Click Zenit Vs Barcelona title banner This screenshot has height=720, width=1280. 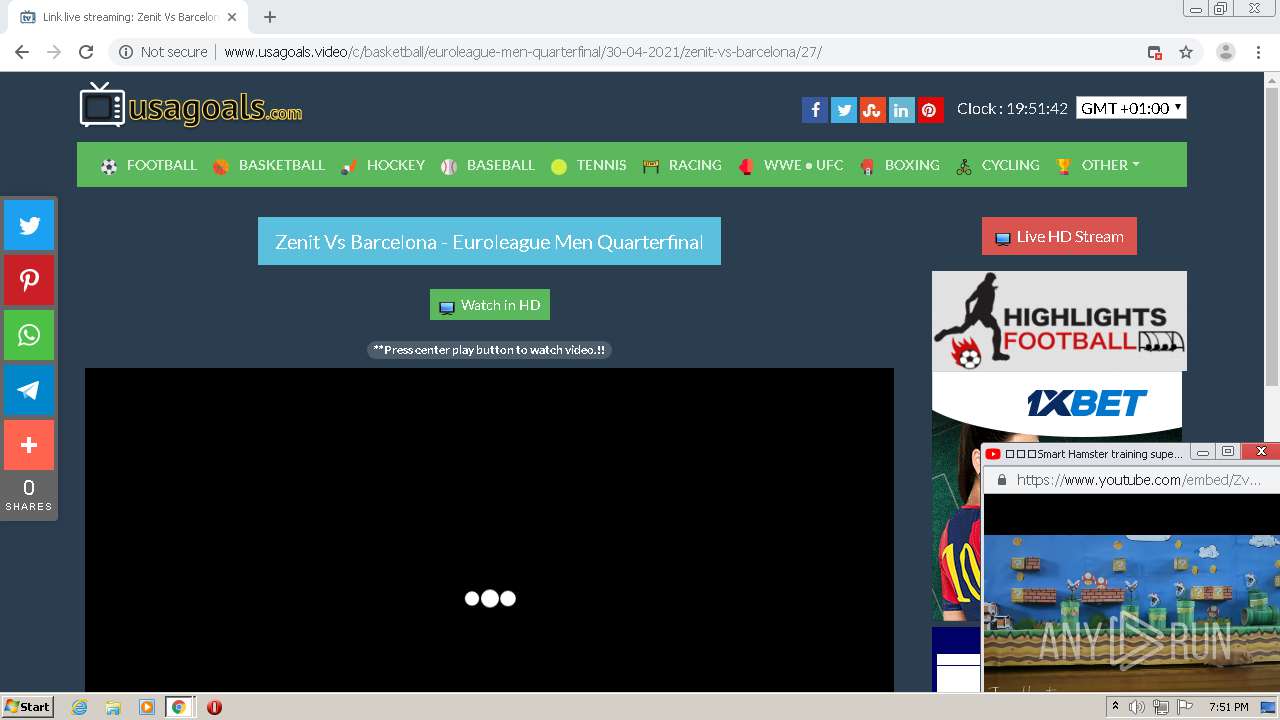[x=489, y=242]
